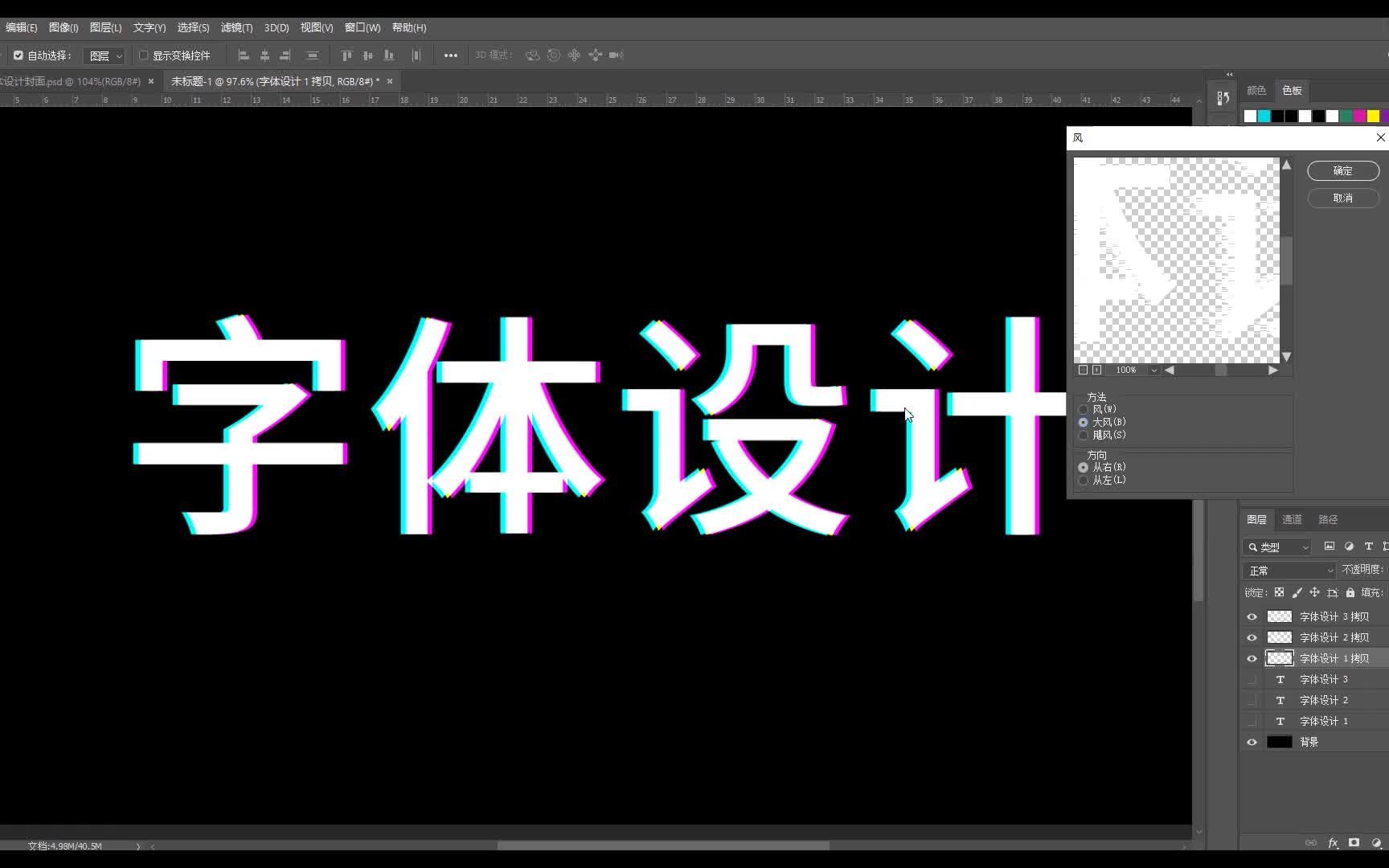
Task: Open the 文字 menu
Action: (x=149, y=27)
